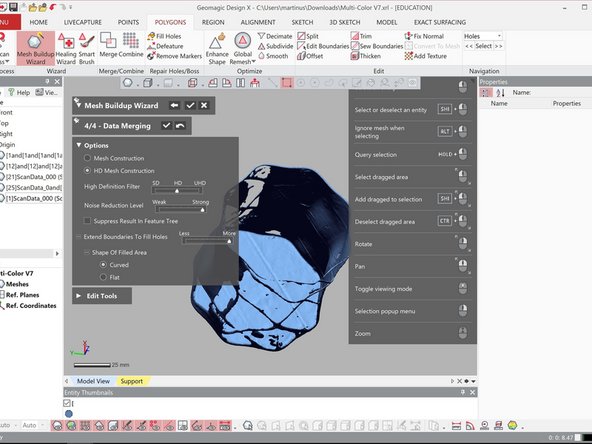This screenshot has width=592, height=444.
Task: Collapse Extend Boundaries To Fill Holes group
Action: (x=79, y=237)
